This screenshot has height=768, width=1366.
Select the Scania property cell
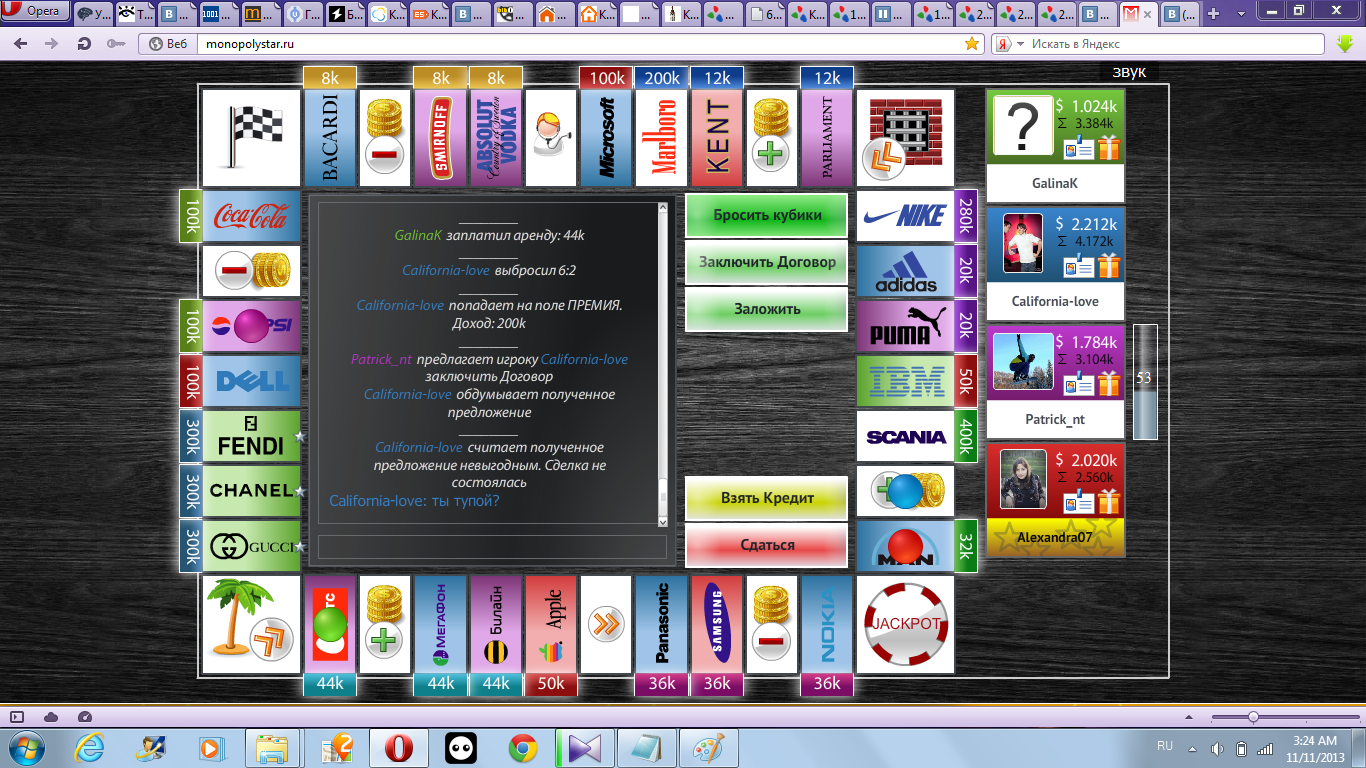coord(905,436)
